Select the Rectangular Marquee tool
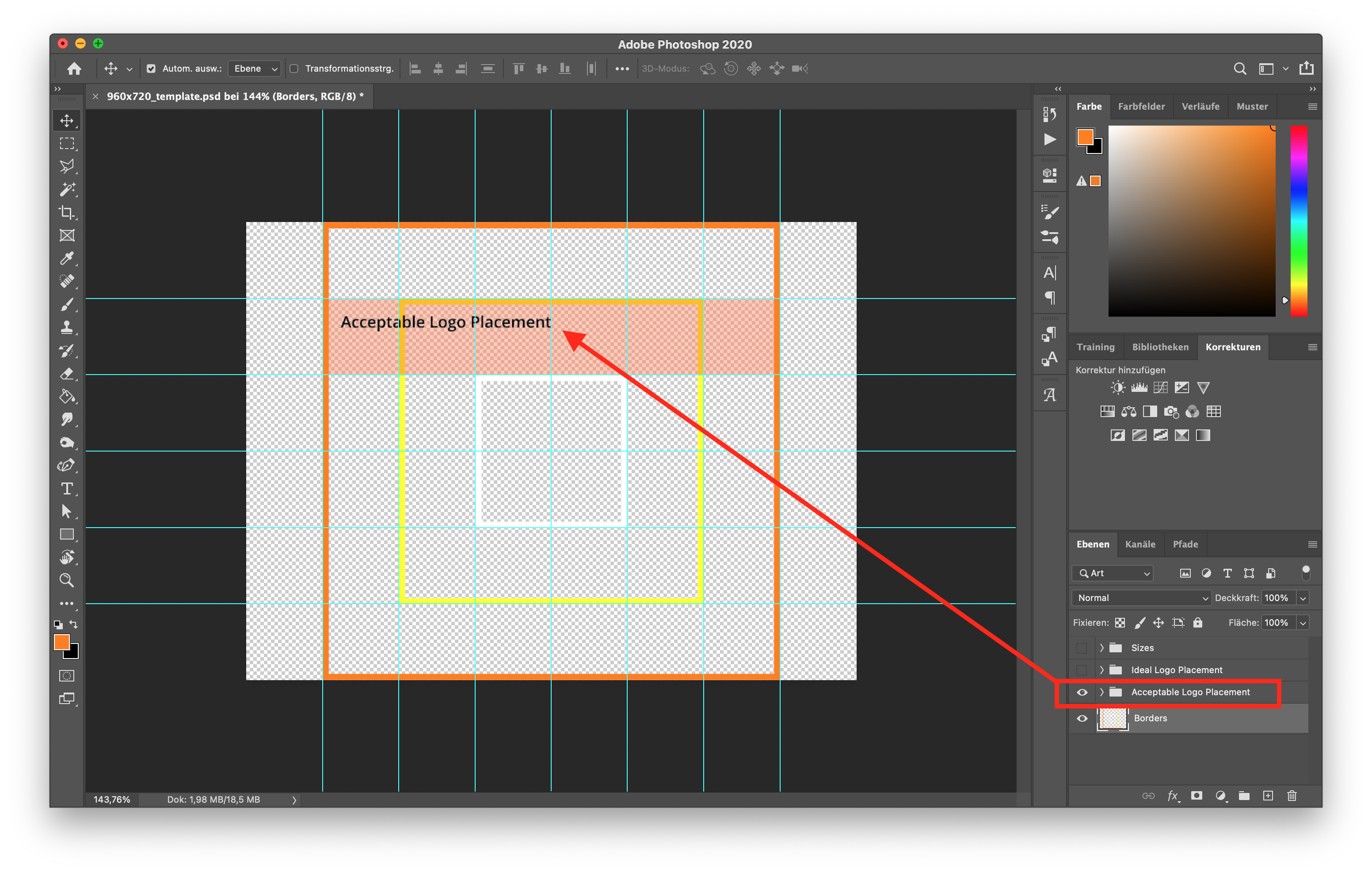This screenshot has height=873, width=1372. (x=67, y=143)
